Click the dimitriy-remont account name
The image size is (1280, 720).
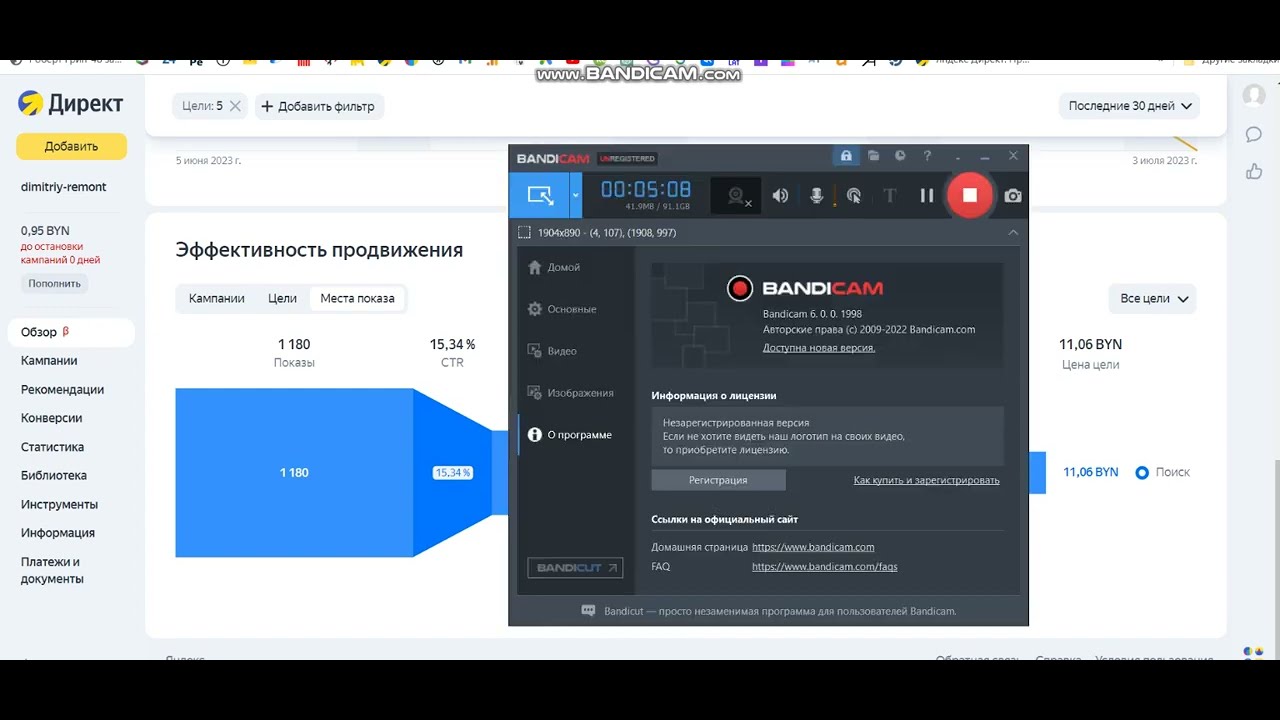(63, 187)
